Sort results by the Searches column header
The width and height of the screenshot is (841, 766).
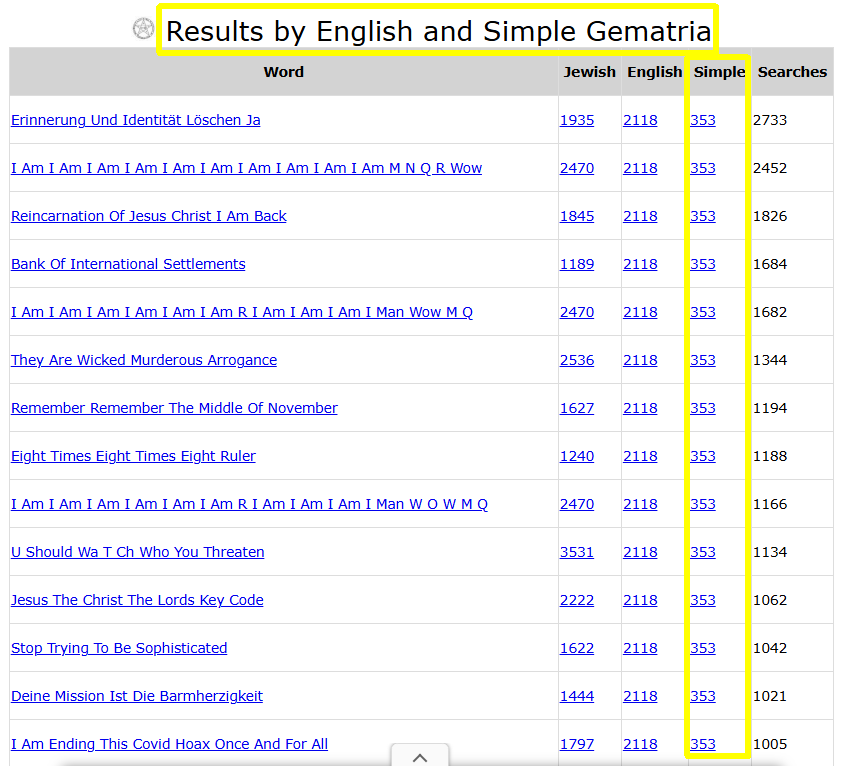(792, 71)
